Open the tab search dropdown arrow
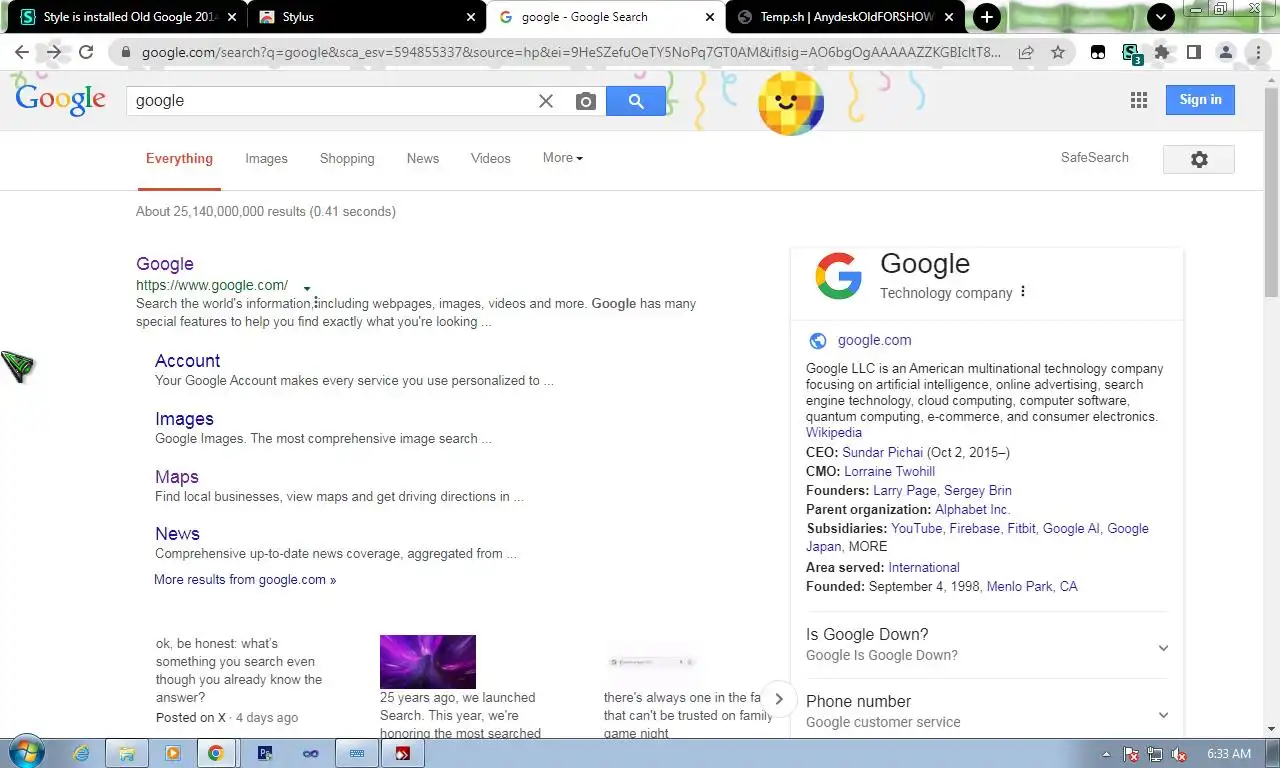Image resolution: width=1280 pixels, height=768 pixels. coord(1160,17)
